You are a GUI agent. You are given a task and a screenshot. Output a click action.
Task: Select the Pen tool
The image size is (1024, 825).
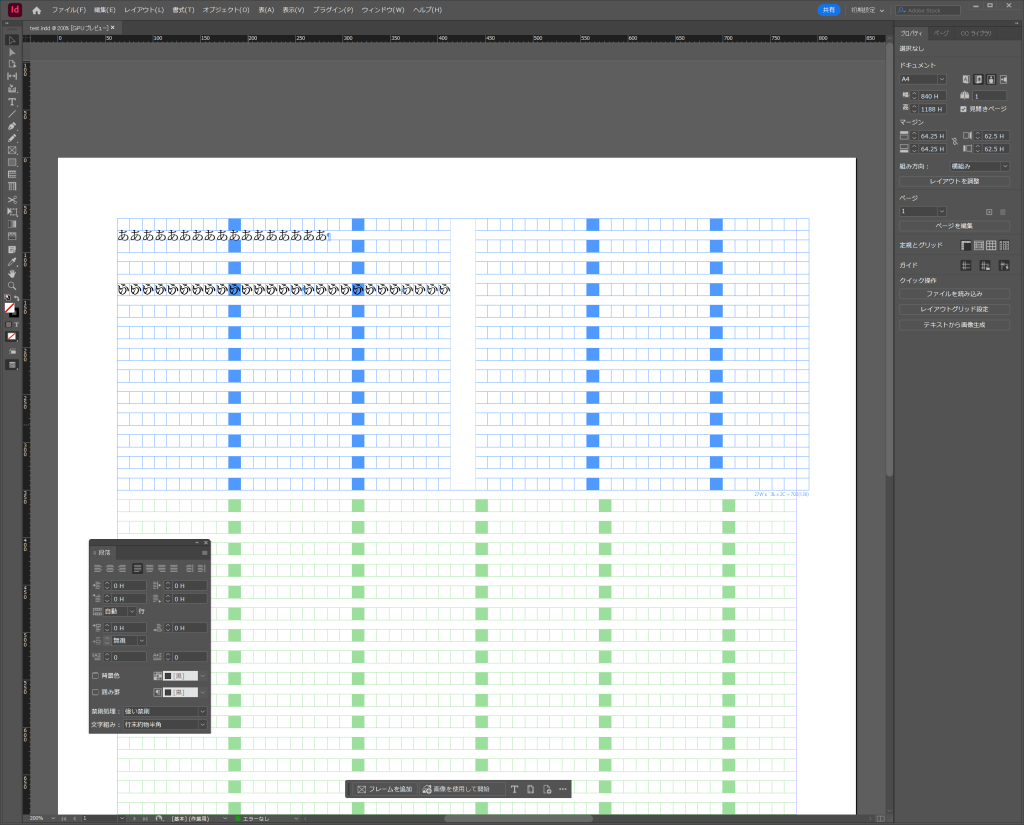click(x=12, y=126)
